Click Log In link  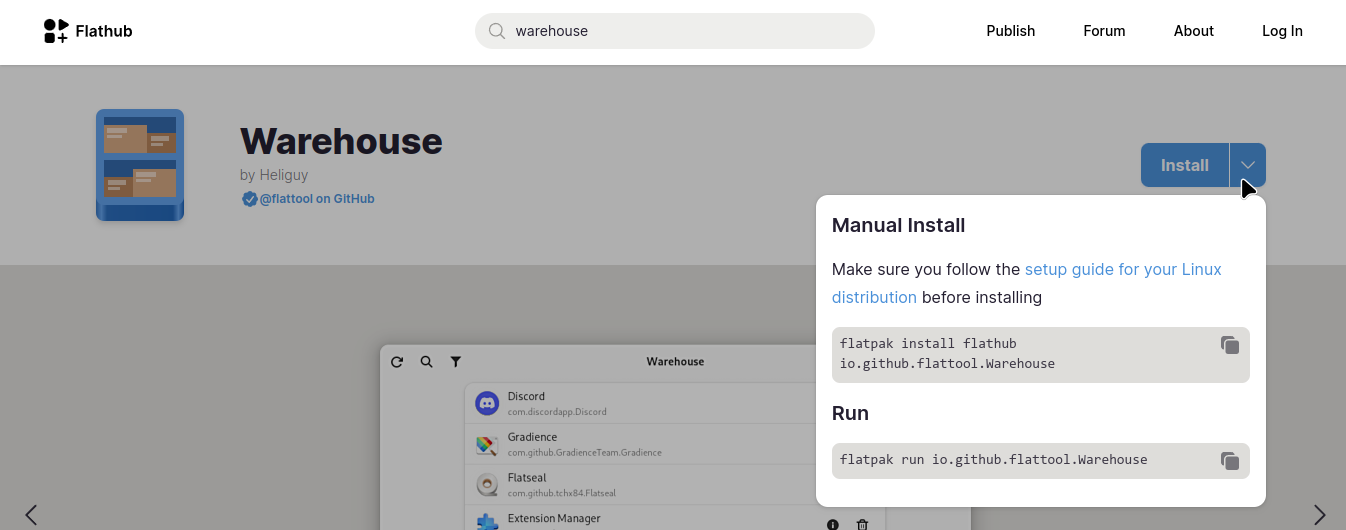[1282, 31]
